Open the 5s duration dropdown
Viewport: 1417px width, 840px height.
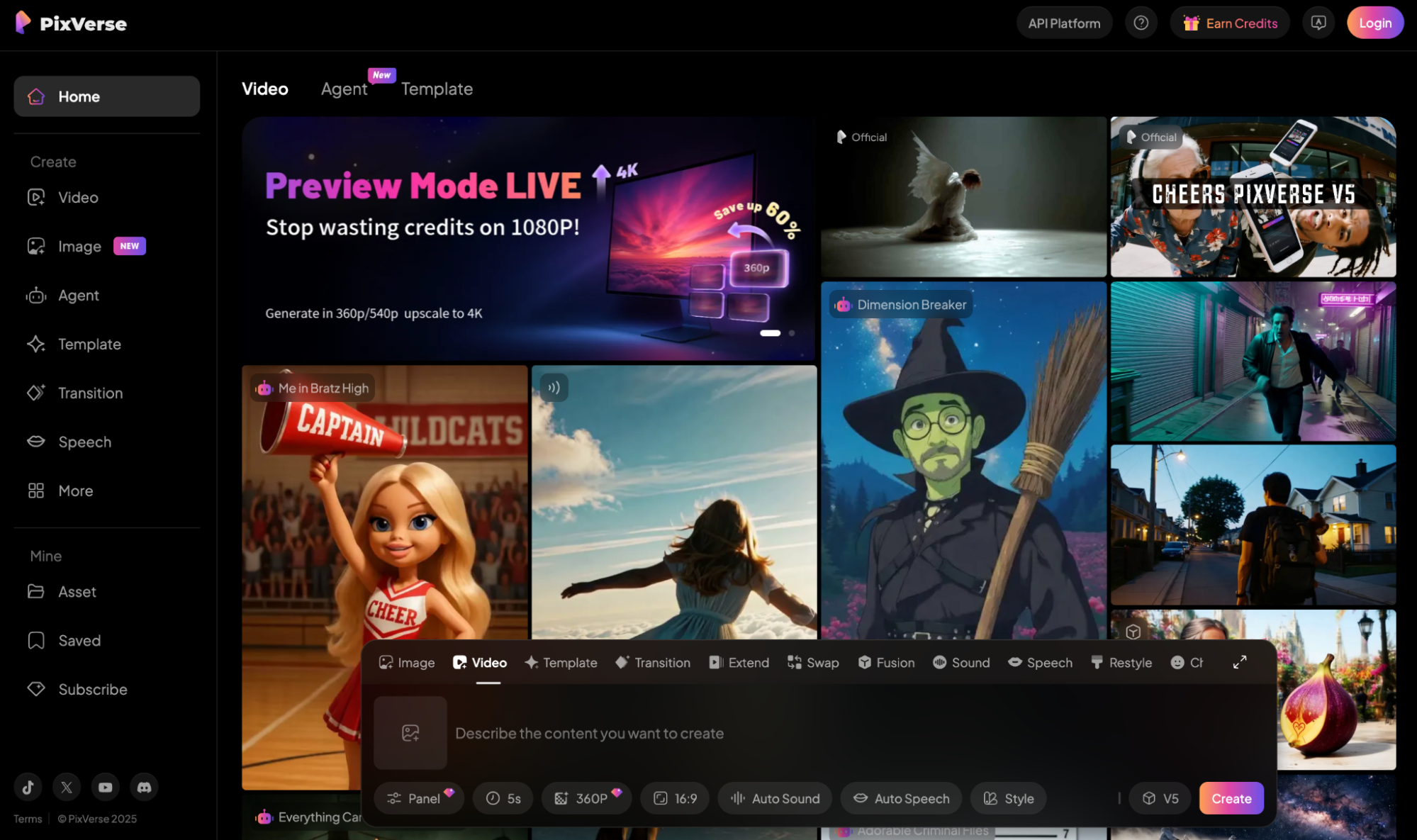(x=503, y=798)
